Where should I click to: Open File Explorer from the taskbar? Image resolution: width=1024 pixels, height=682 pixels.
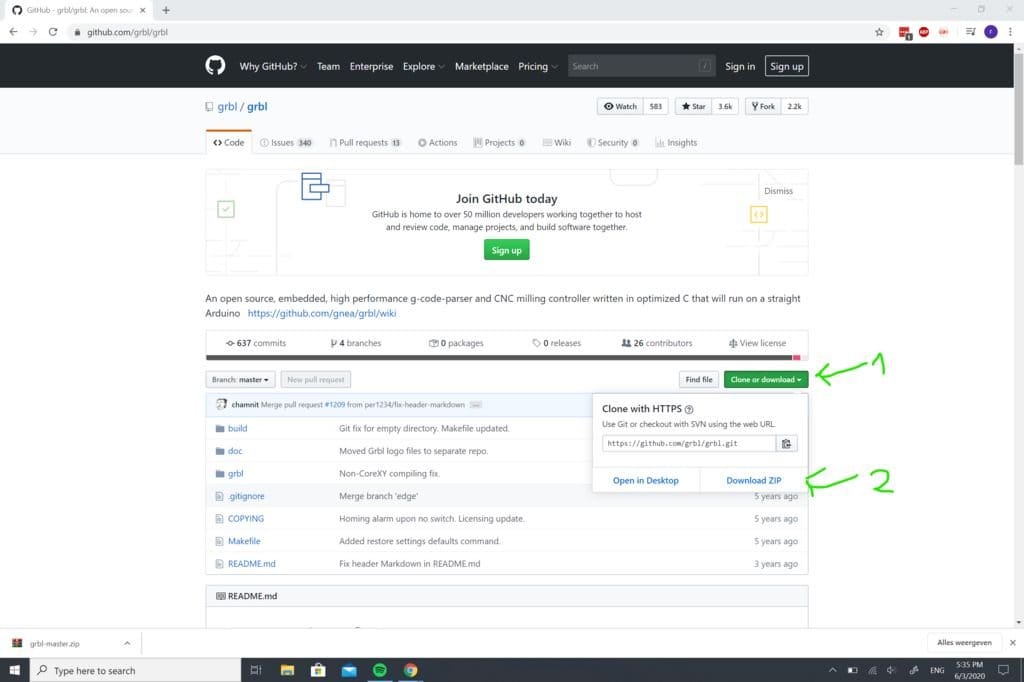[x=287, y=670]
